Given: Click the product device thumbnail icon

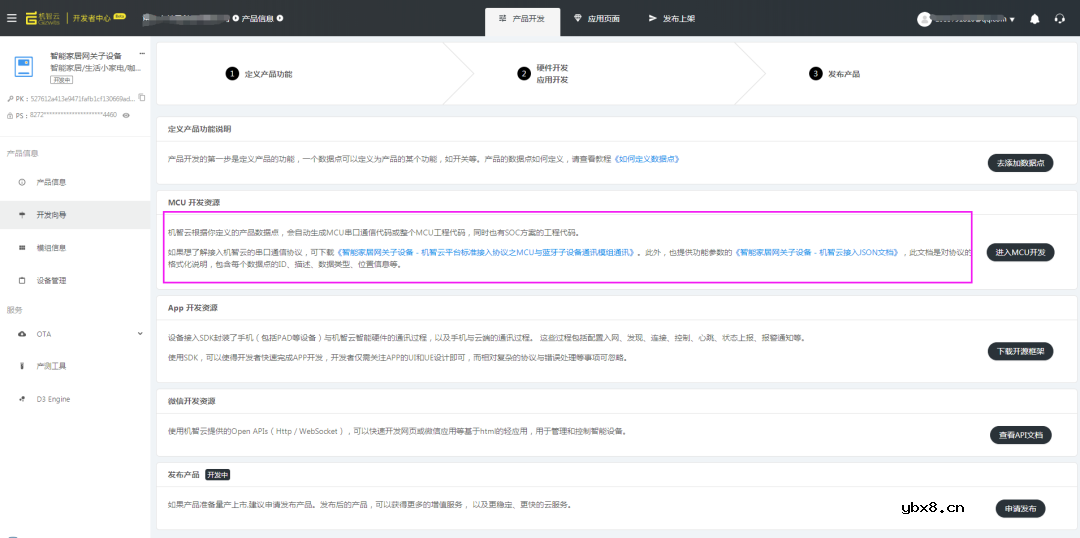Looking at the screenshot, I should 24,65.
